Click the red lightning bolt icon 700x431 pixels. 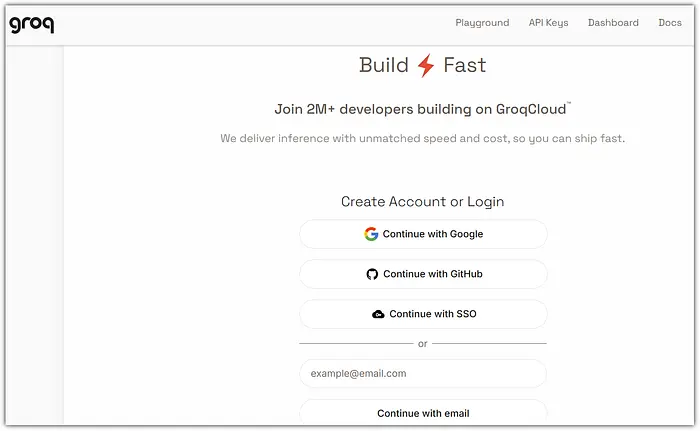tap(426, 66)
